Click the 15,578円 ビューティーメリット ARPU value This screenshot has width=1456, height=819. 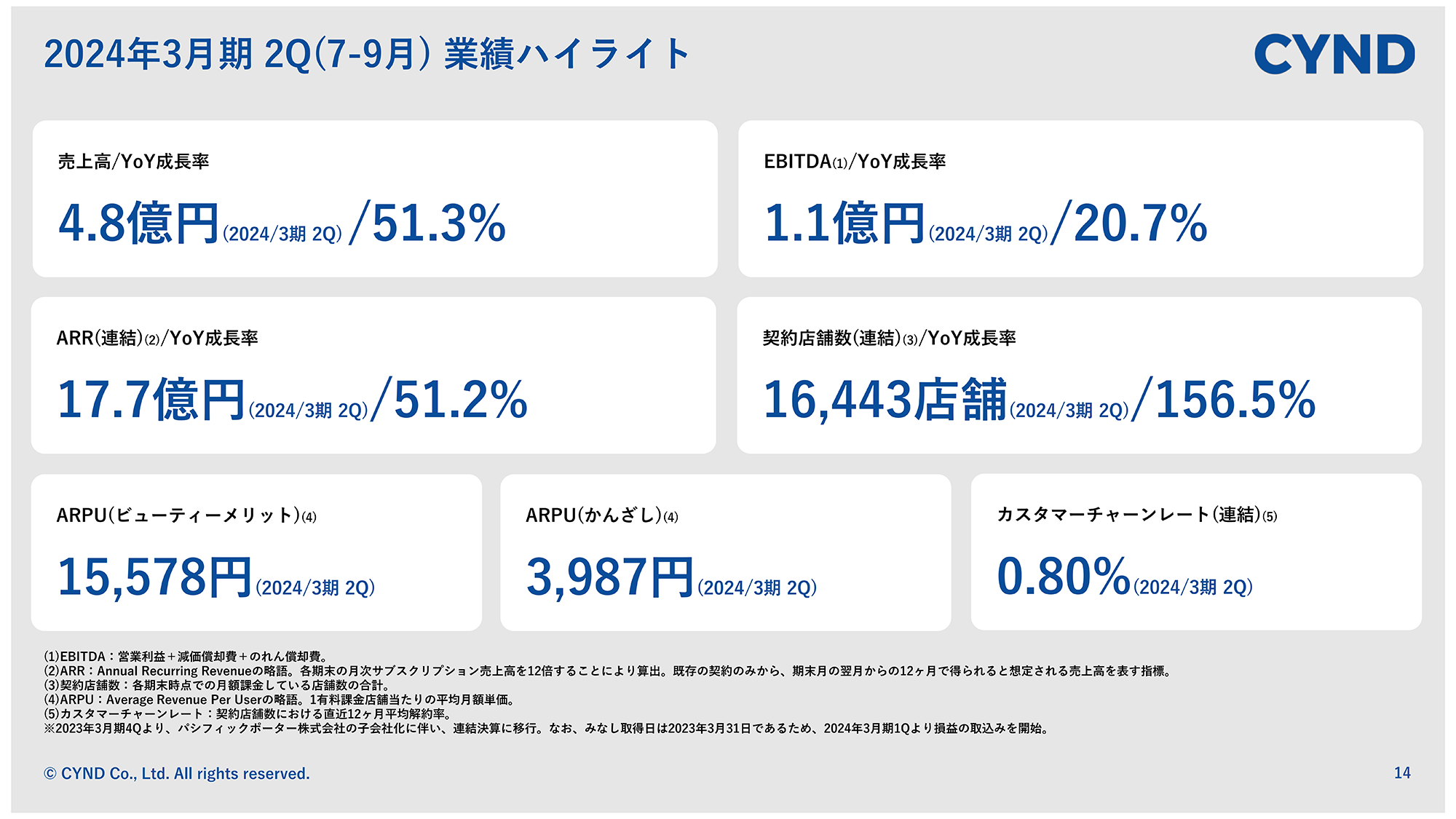tap(154, 577)
